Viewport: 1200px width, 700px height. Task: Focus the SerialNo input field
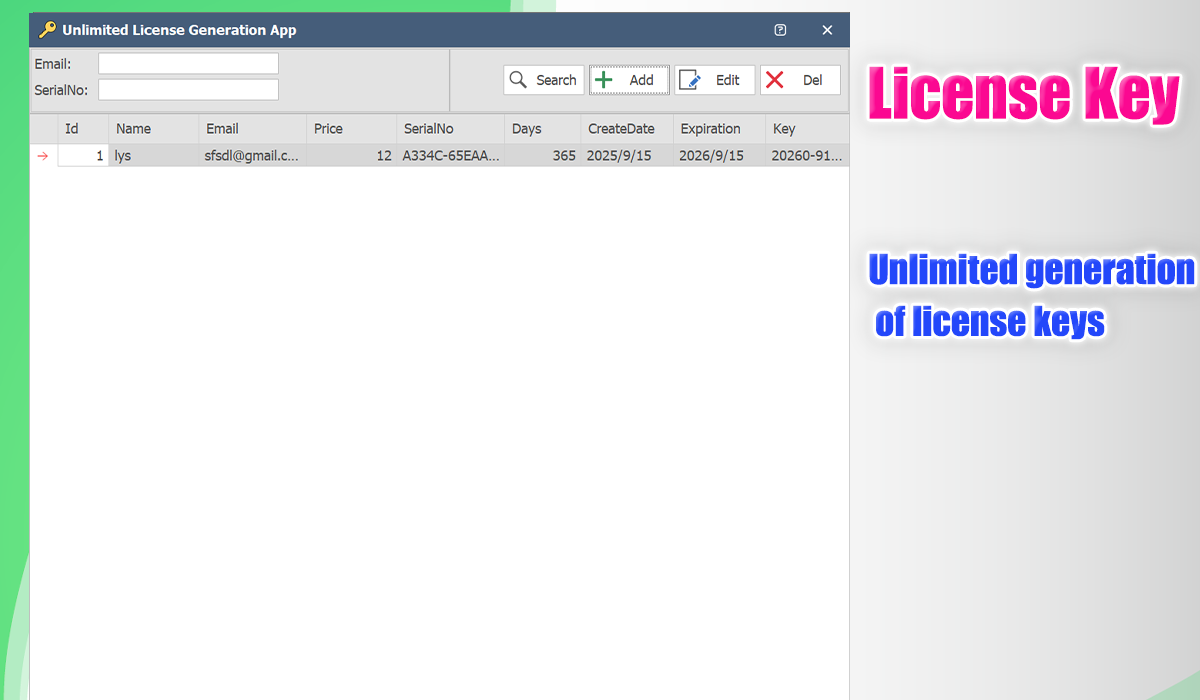pos(188,90)
